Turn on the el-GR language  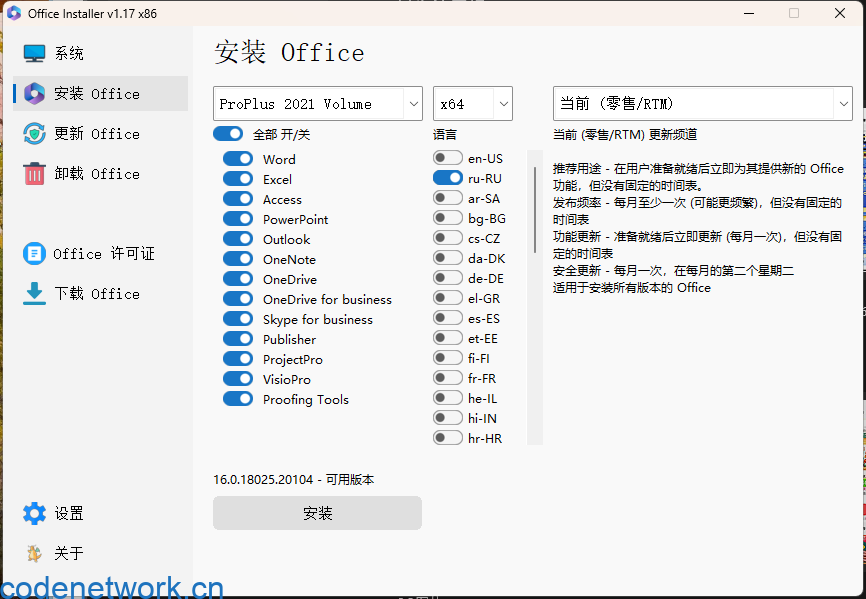(x=448, y=298)
